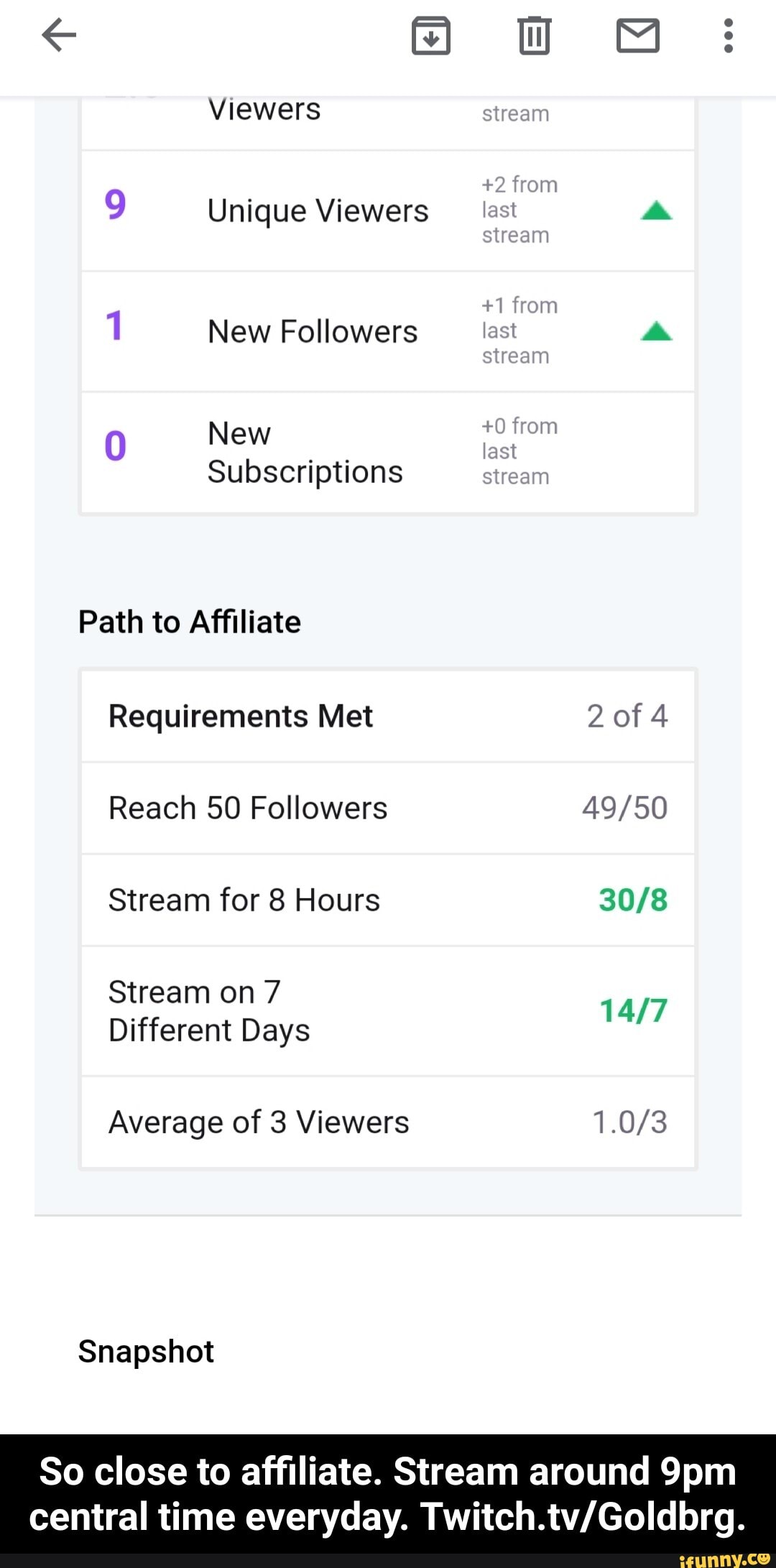Image resolution: width=776 pixels, height=1568 pixels.
Task: Click the green up arrow beside Unique Viewers
Action: pyautogui.click(x=656, y=209)
